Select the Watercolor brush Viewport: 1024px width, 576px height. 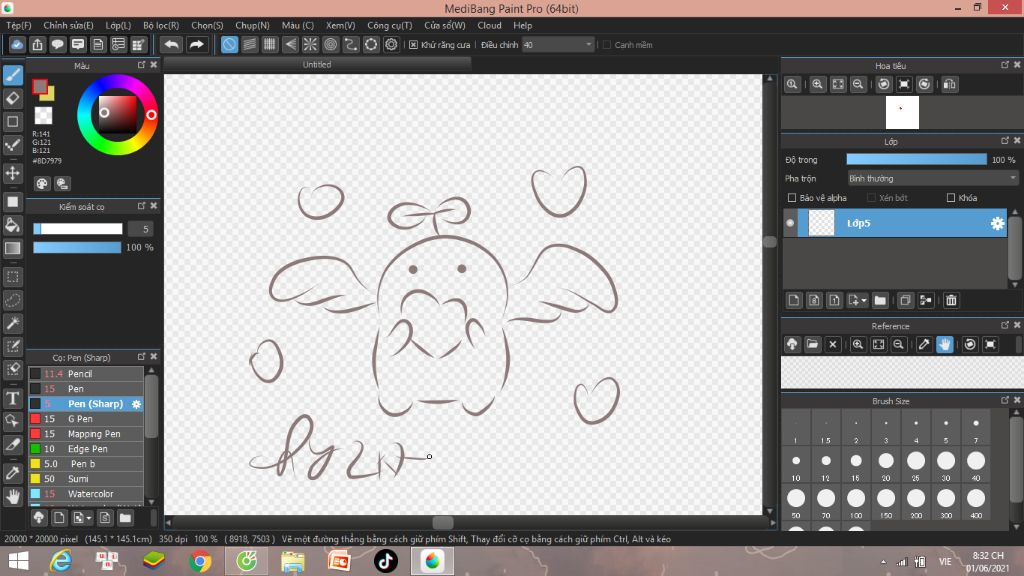[86, 494]
